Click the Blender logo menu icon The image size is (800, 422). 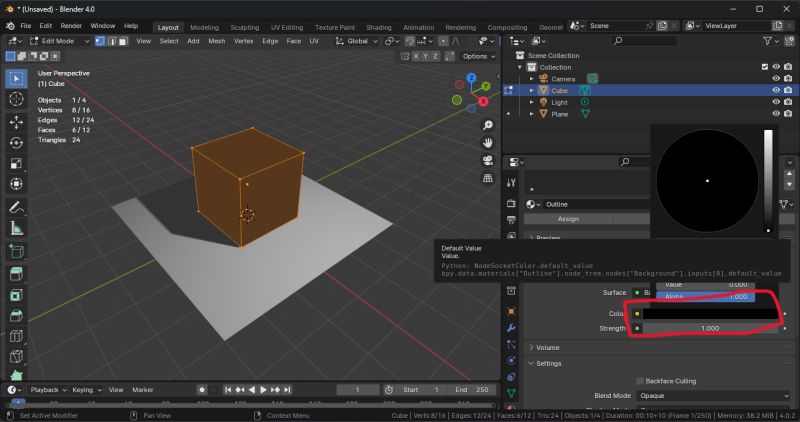pyautogui.click(x=10, y=26)
